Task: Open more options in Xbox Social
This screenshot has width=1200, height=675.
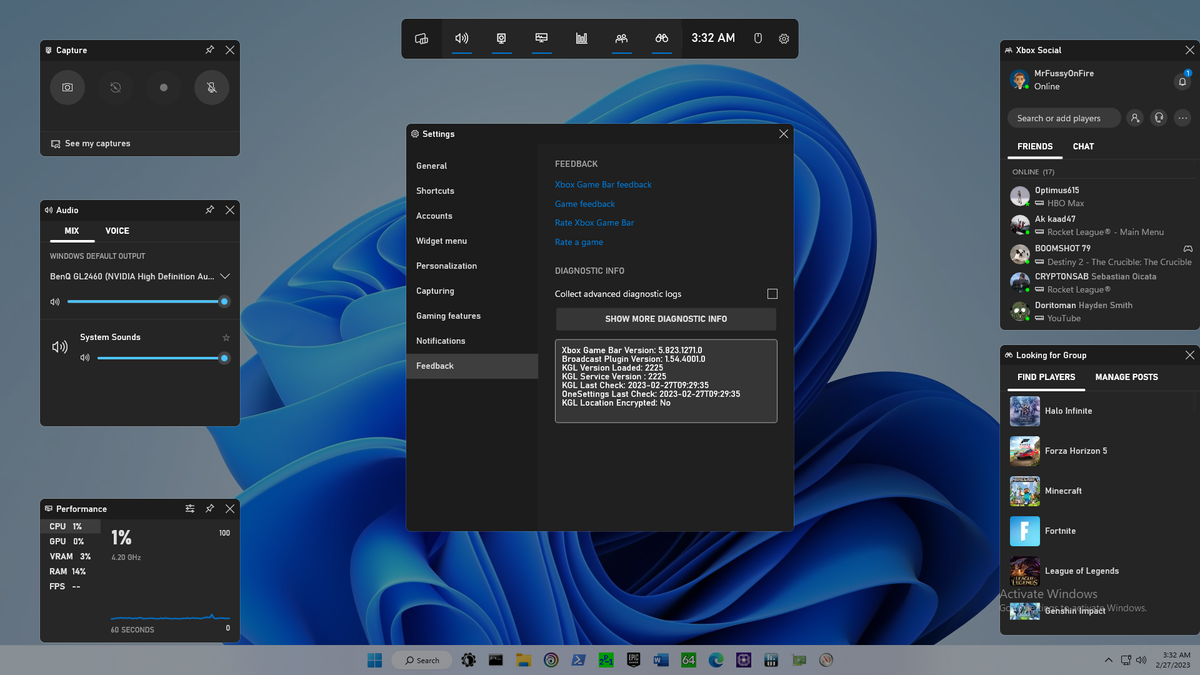Action: click(x=1183, y=118)
